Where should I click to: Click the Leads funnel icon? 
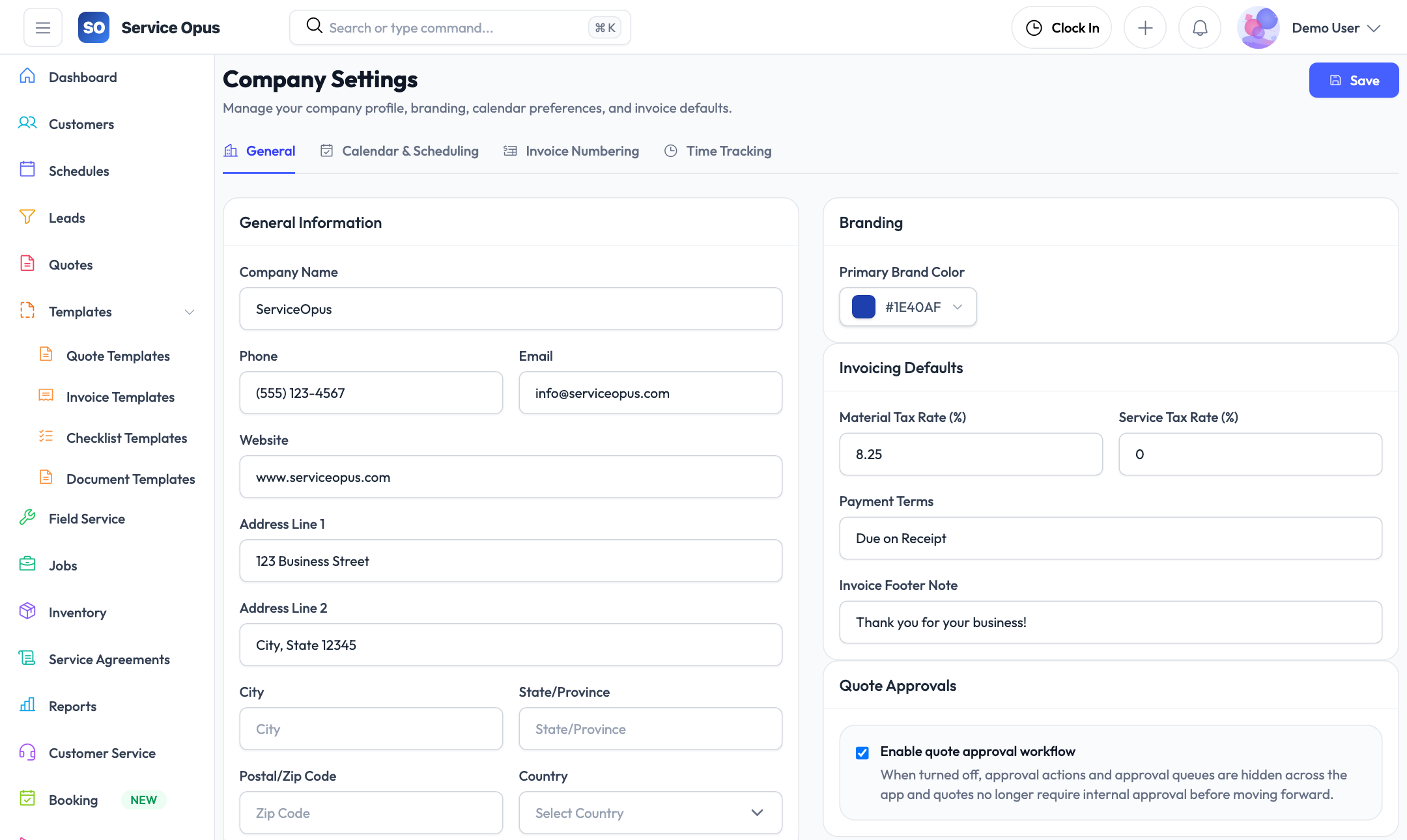pos(27,217)
